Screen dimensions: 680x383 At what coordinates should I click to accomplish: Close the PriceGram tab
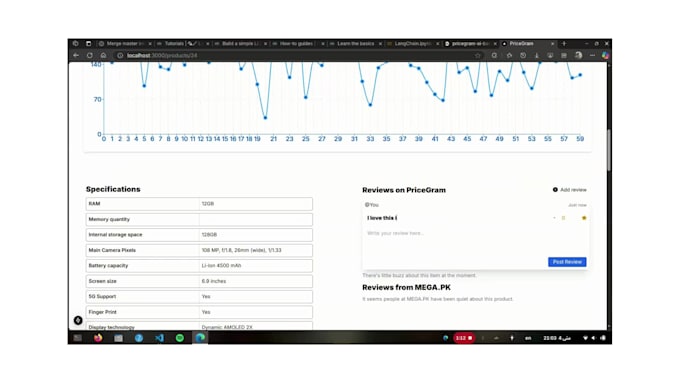(x=552, y=44)
